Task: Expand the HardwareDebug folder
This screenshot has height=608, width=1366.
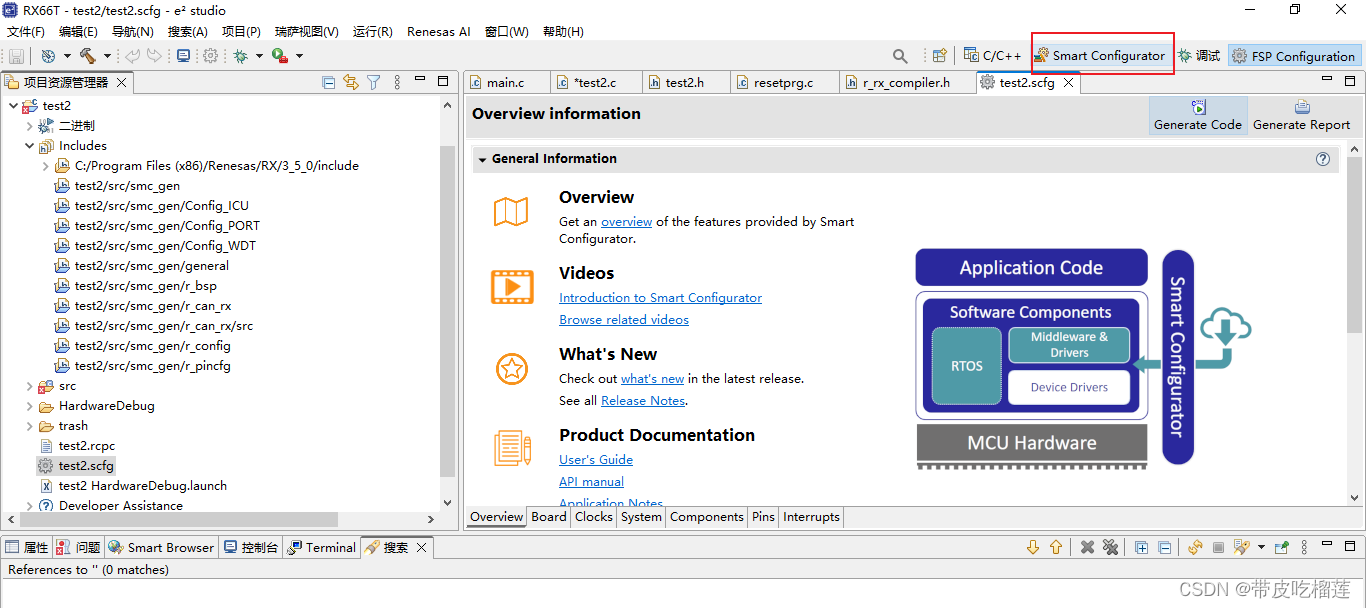Action: pyautogui.click(x=29, y=406)
